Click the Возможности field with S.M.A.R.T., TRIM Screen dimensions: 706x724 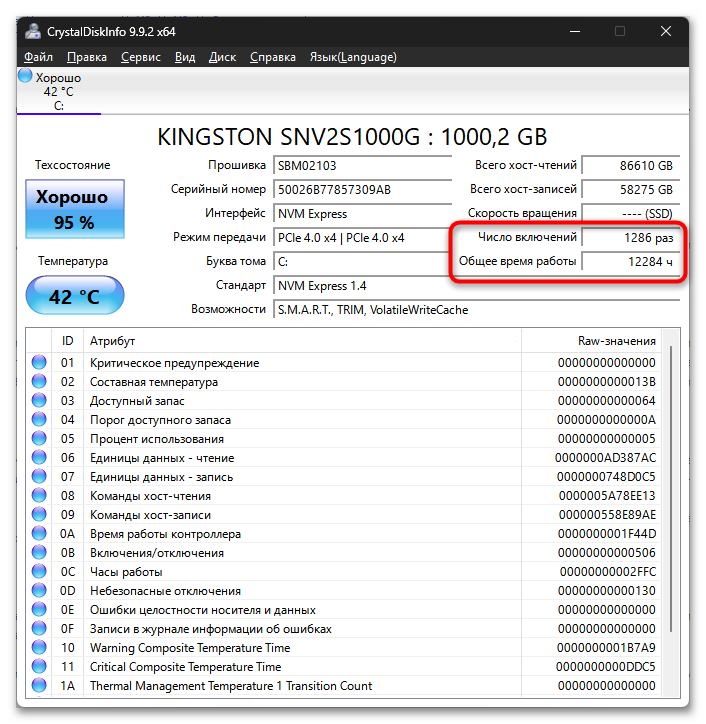point(477,309)
